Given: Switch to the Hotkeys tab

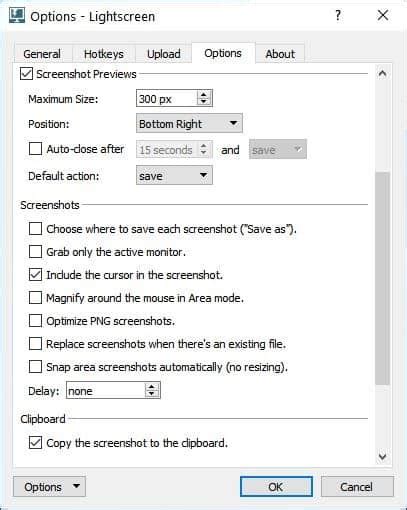Looking at the screenshot, I should click(x=104, y=54).
